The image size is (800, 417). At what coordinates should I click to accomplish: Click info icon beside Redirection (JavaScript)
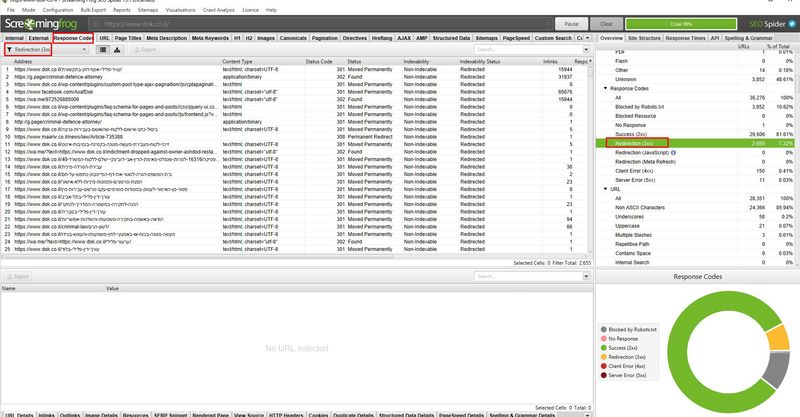(673, 153)
